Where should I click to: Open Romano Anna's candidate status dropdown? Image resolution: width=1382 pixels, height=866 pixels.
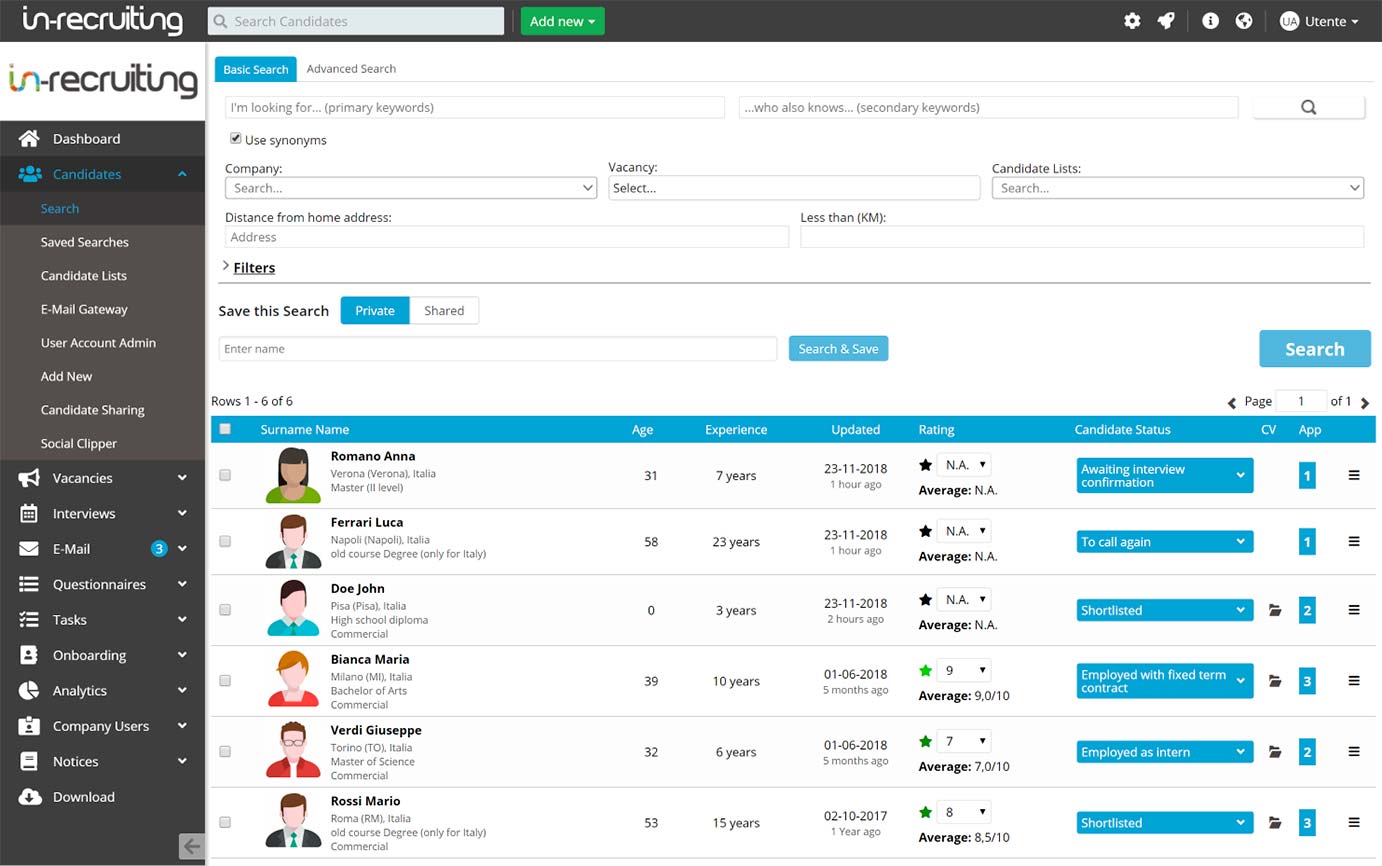pyautogui.click(x=1165, y=475)
